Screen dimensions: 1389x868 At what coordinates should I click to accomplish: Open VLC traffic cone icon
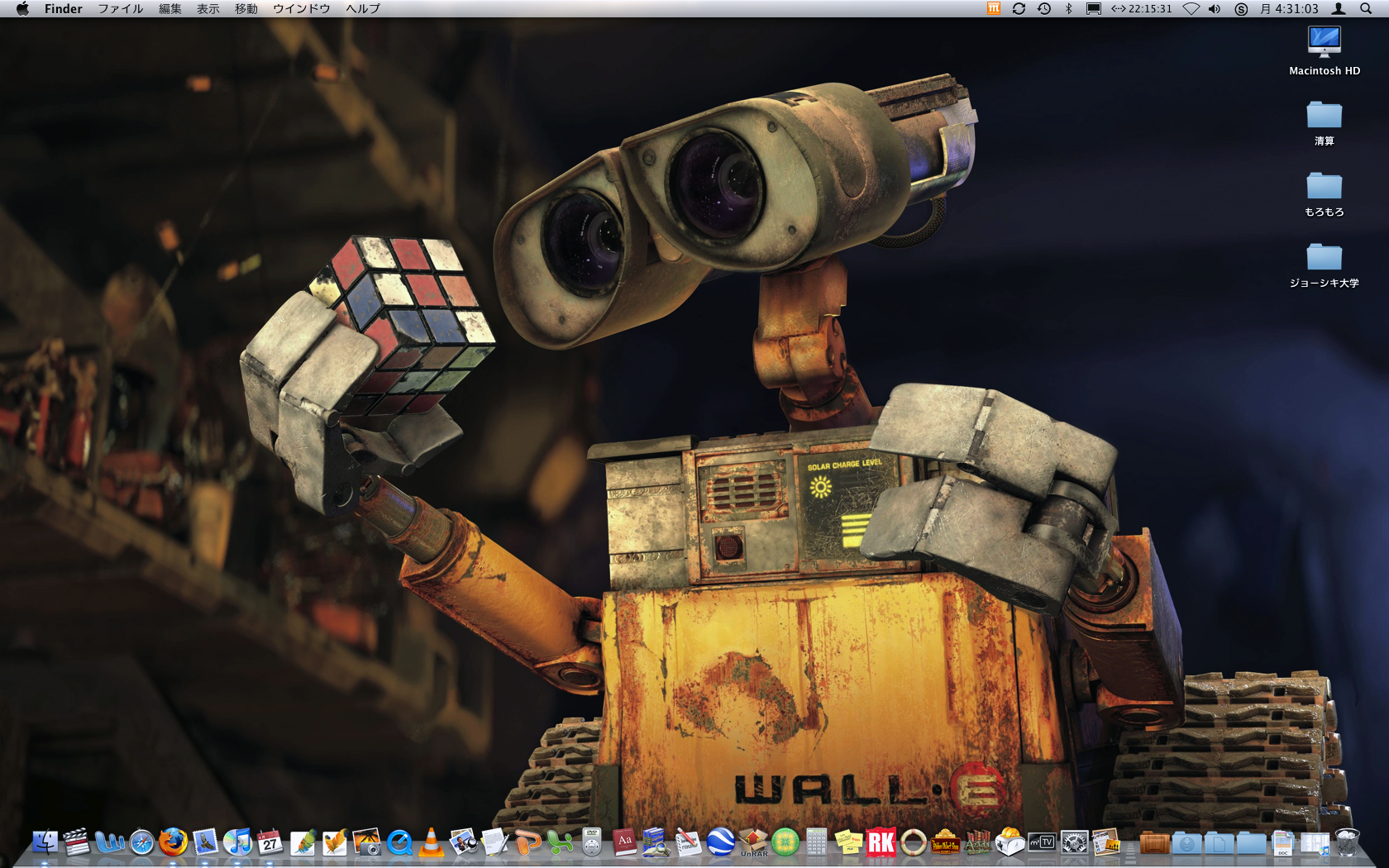pos(431,842)
